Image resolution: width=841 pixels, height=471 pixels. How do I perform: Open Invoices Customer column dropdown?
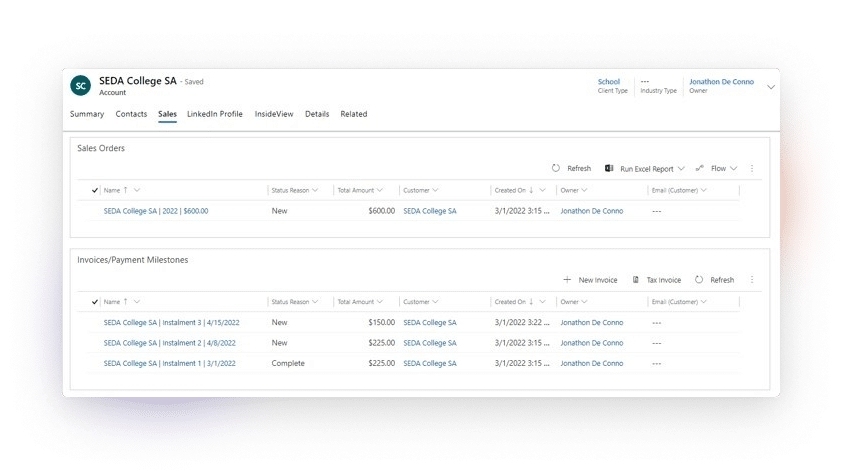[435, 301]
